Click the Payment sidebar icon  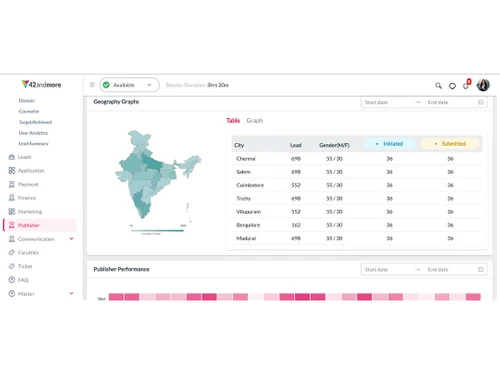coord(12,184)
